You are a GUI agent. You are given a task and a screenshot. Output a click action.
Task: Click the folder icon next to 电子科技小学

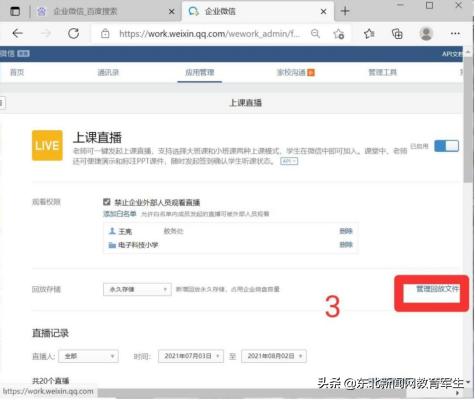click(112, 245)
